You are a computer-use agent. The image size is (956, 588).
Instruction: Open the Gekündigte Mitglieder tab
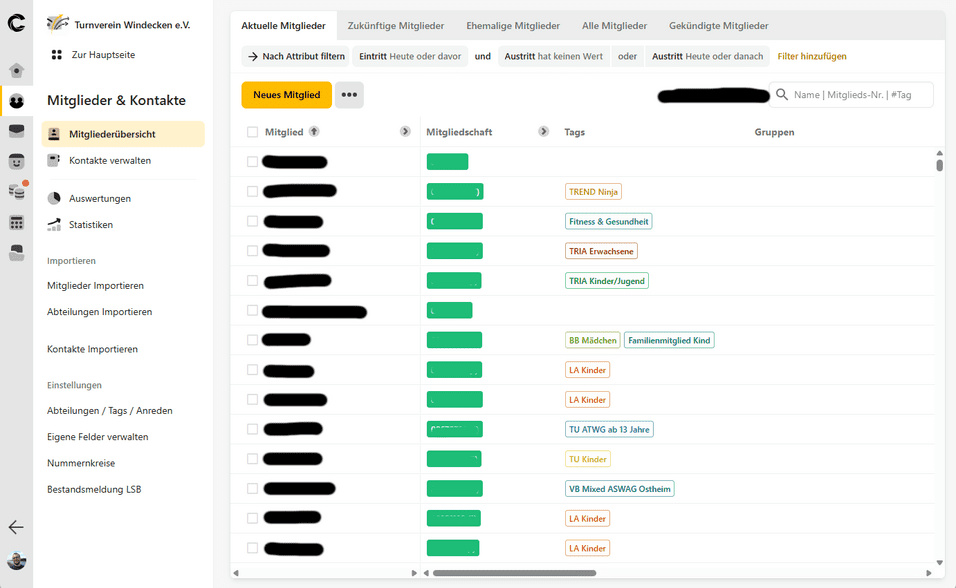pyautogui.click(x=718, y=26)
